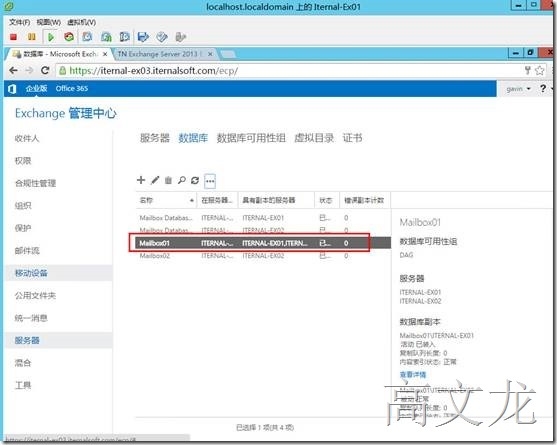Open 邮件流 in the left navigation

[x=27, y=251]
